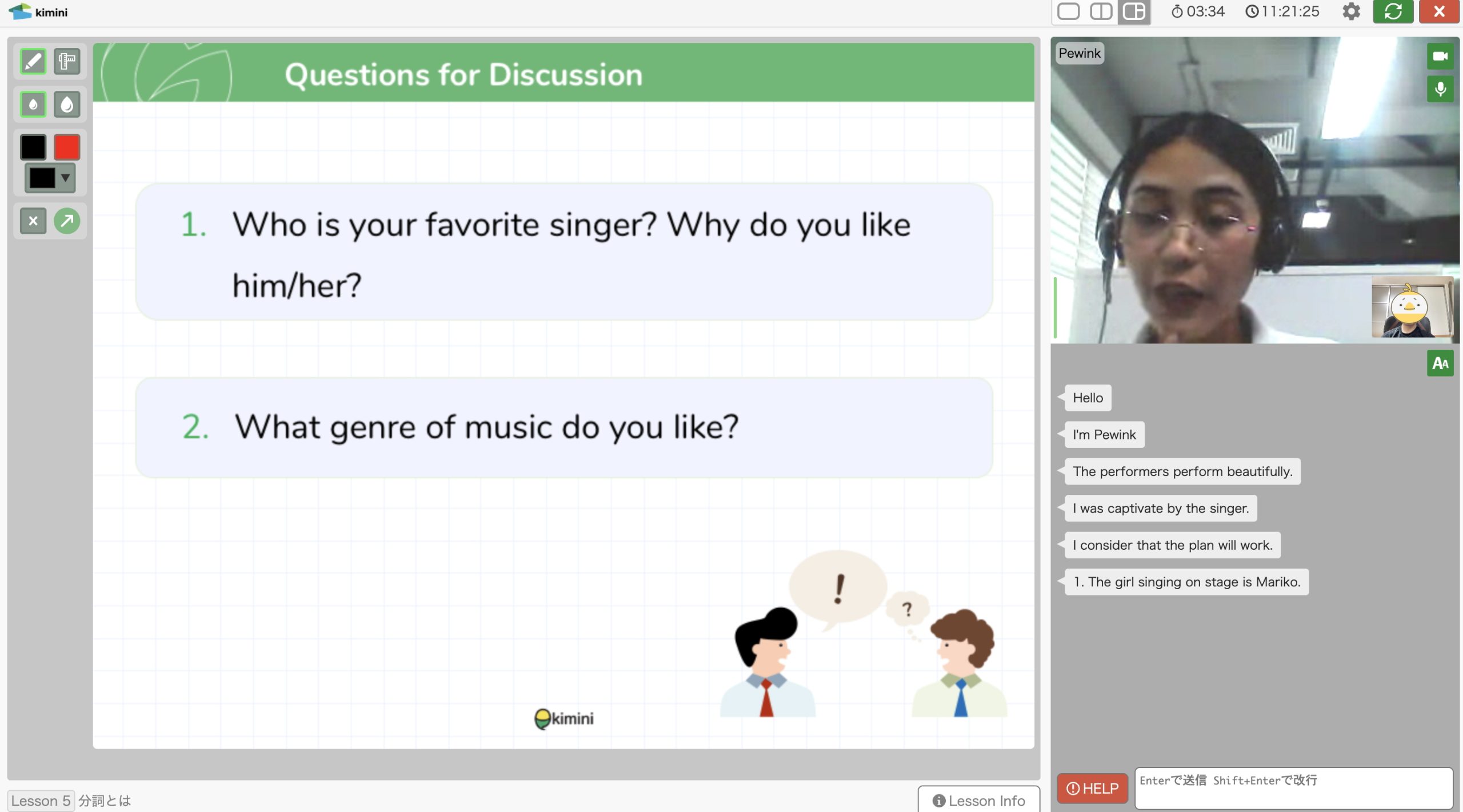Viewport: 1463px width, 812px height.
Task: Click 'The girl singing on stage is Mariko.' message
Action: click(1186, 582)
